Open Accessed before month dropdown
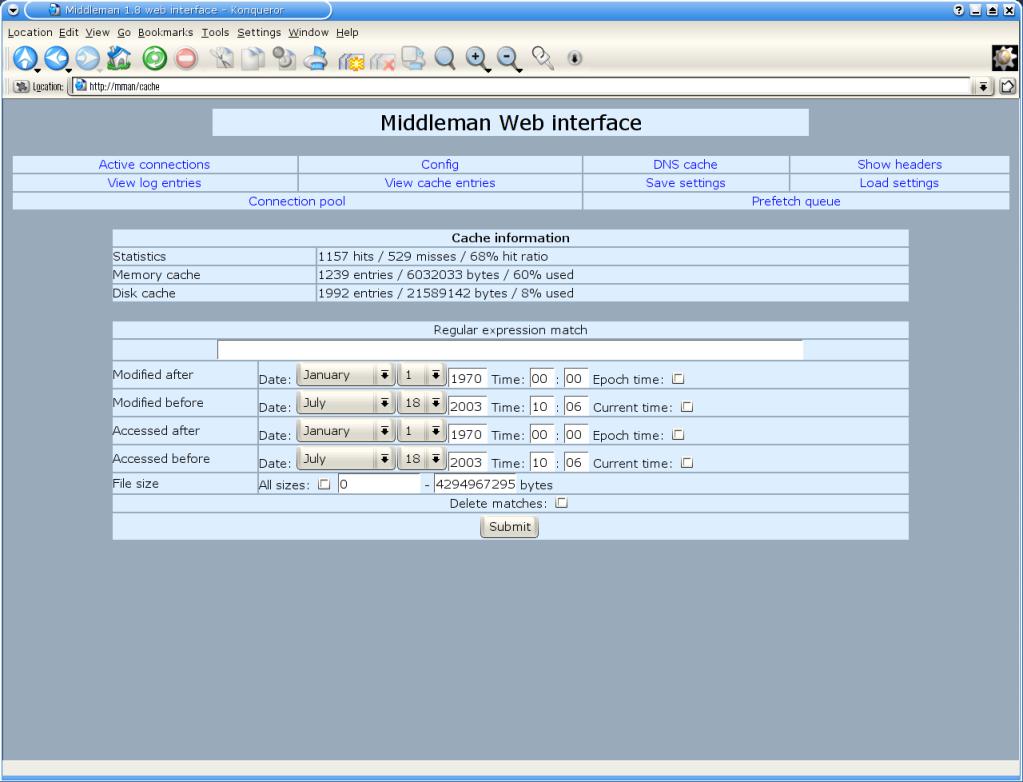 [x=345, y=459]
